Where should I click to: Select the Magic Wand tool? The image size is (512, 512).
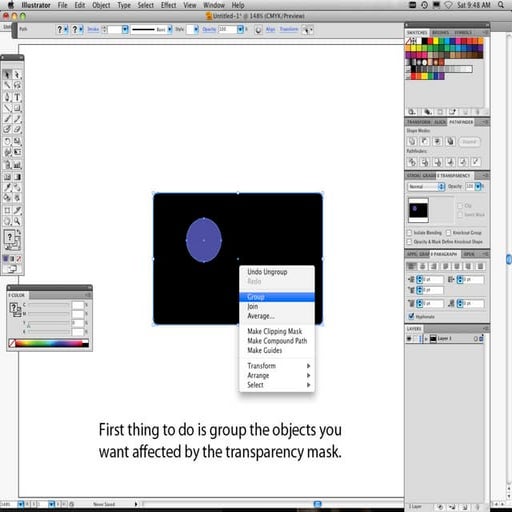tap(7, 85)
